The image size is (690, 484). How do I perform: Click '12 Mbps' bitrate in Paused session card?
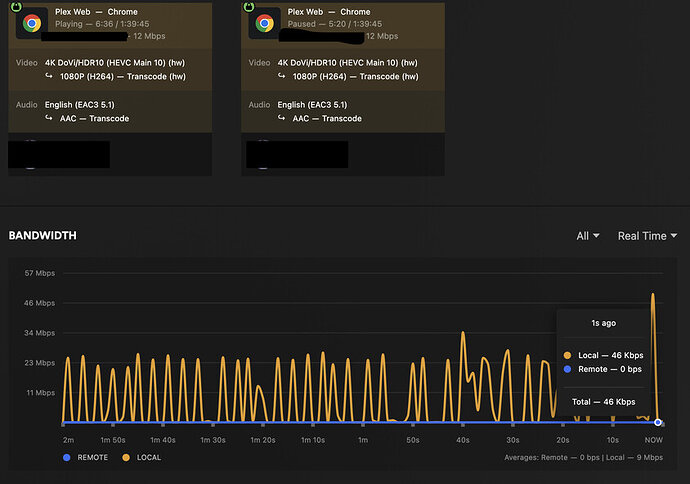[382, 36]
